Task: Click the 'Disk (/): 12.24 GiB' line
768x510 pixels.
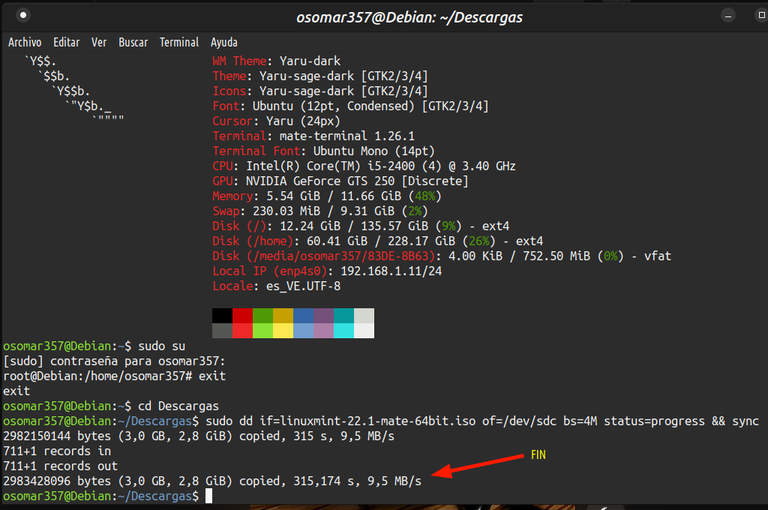Action: [361, 226]
